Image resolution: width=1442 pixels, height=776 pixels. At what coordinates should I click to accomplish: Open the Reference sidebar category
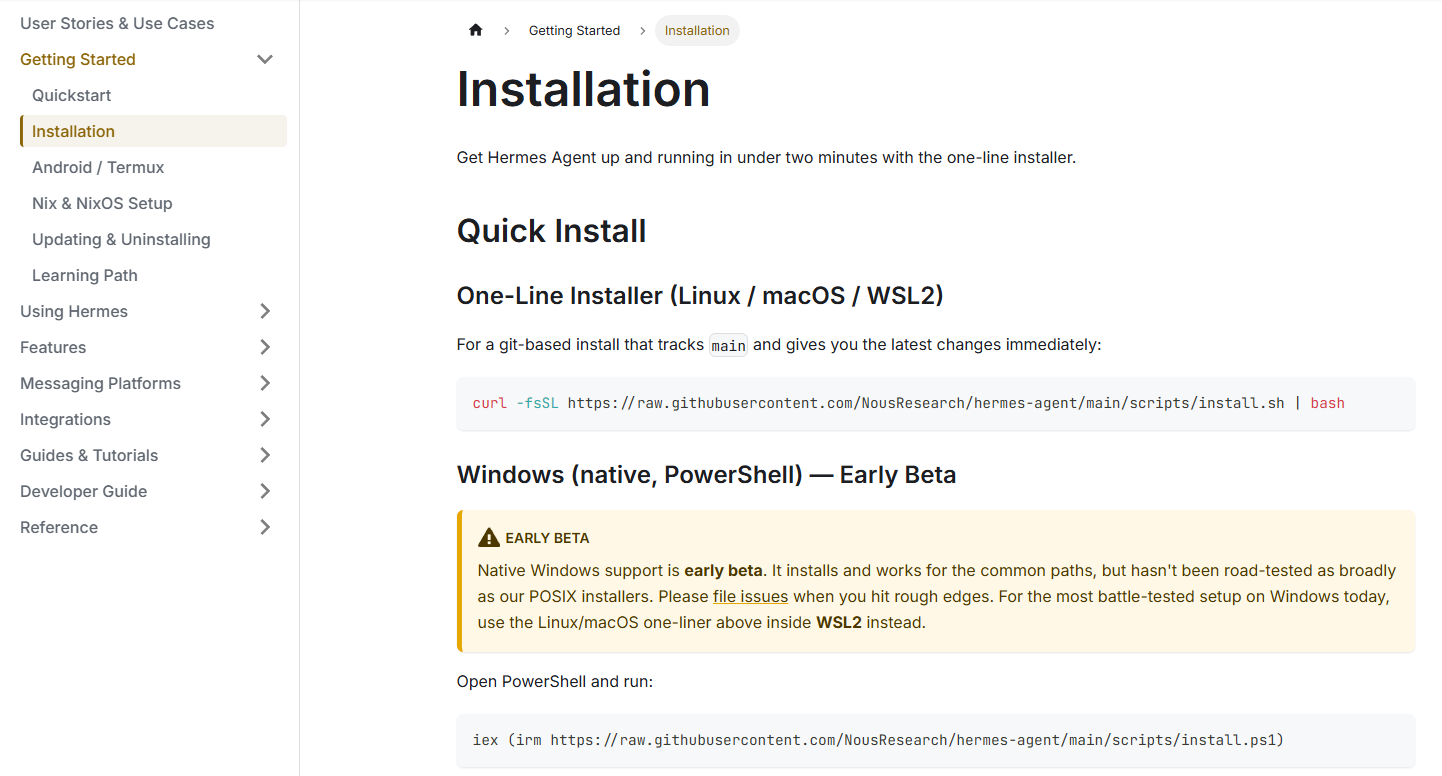(x=59, y=527)
